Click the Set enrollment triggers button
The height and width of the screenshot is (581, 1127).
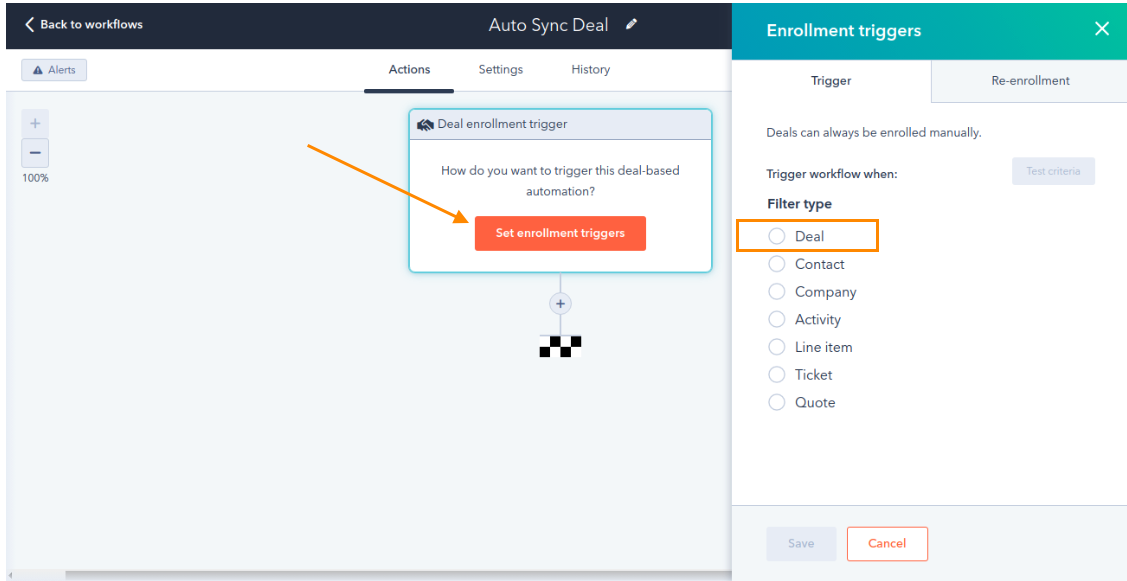point(561,233)
